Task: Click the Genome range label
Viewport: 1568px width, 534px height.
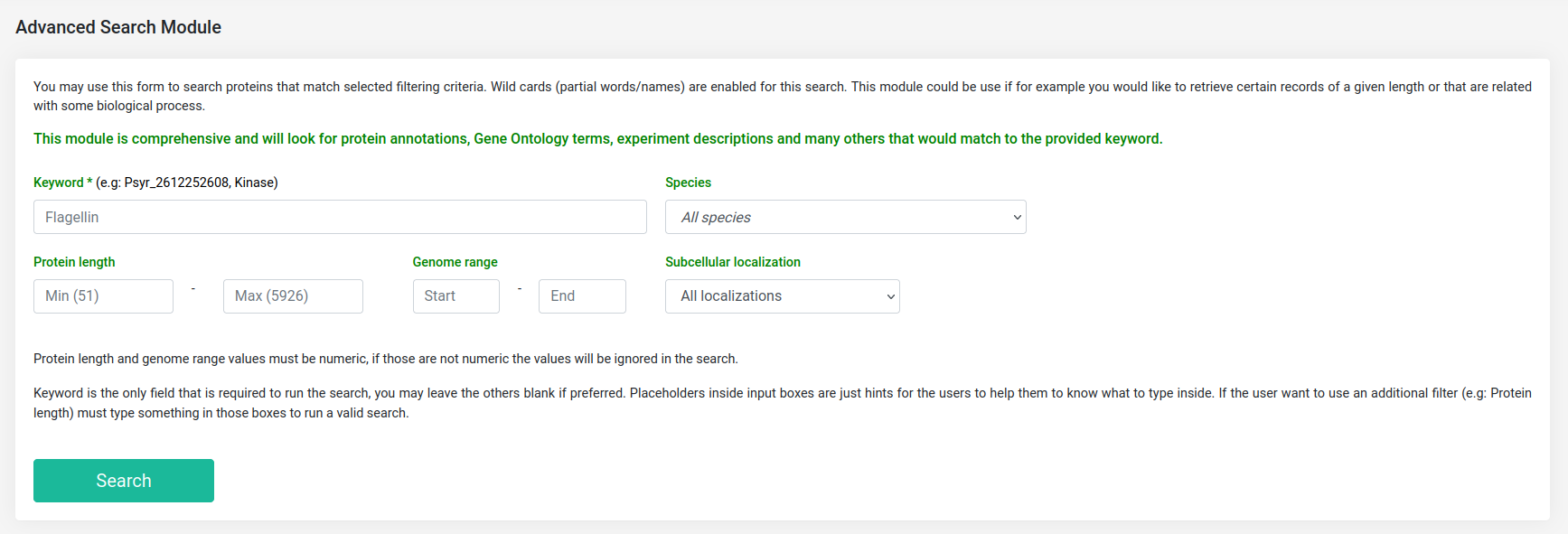Action: pyautogui.click(x=455, y=262)
